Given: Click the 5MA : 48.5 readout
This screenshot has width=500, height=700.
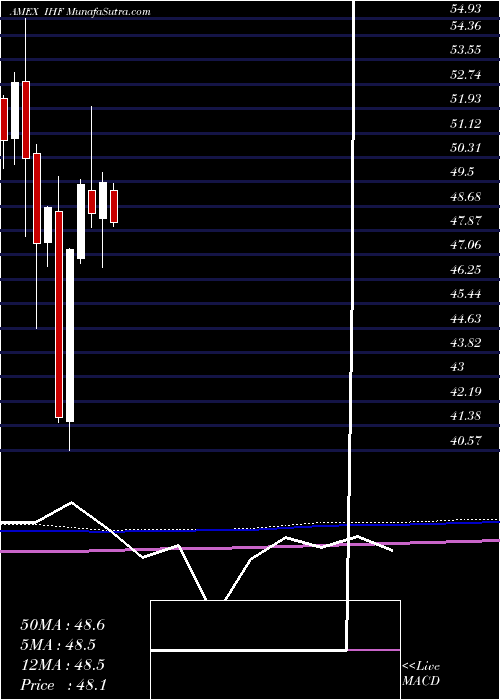Looking at the screenshot, I should pyautogui.click(x=58, y=645).
